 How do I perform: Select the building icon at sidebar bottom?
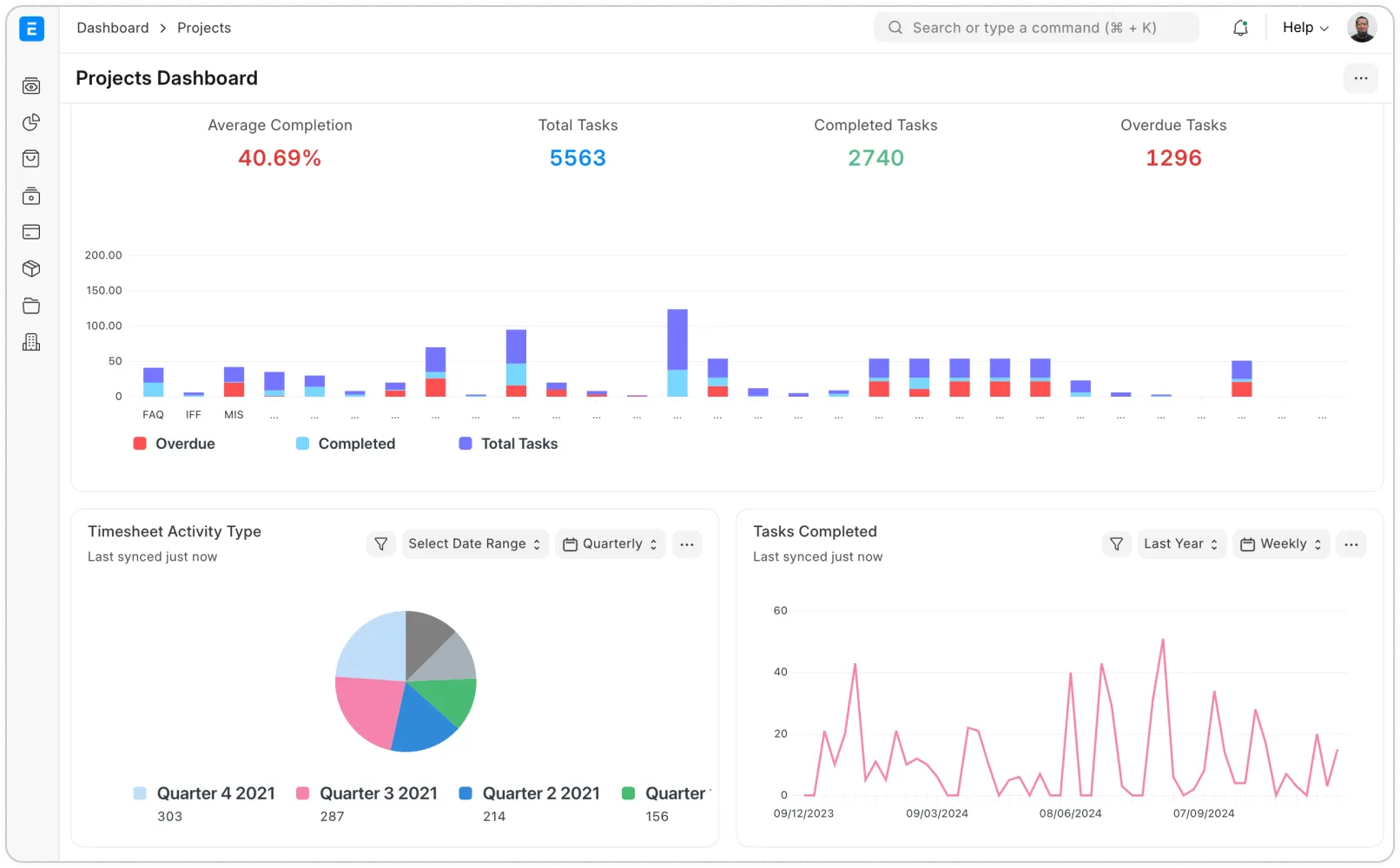click(x=30, y=341)
